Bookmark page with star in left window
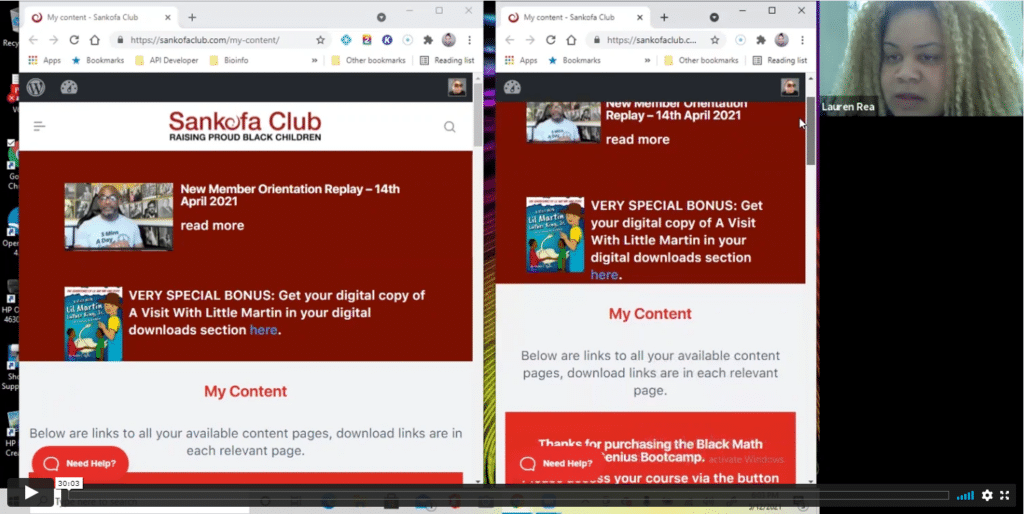This screenshot has height=514, width=1024. (x=320, y=40)
